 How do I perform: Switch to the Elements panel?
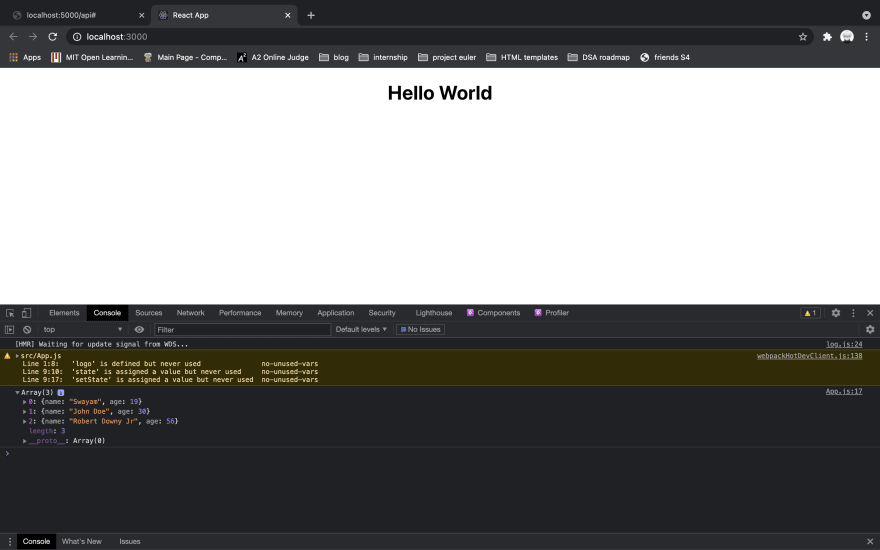[x=64, y=313]
